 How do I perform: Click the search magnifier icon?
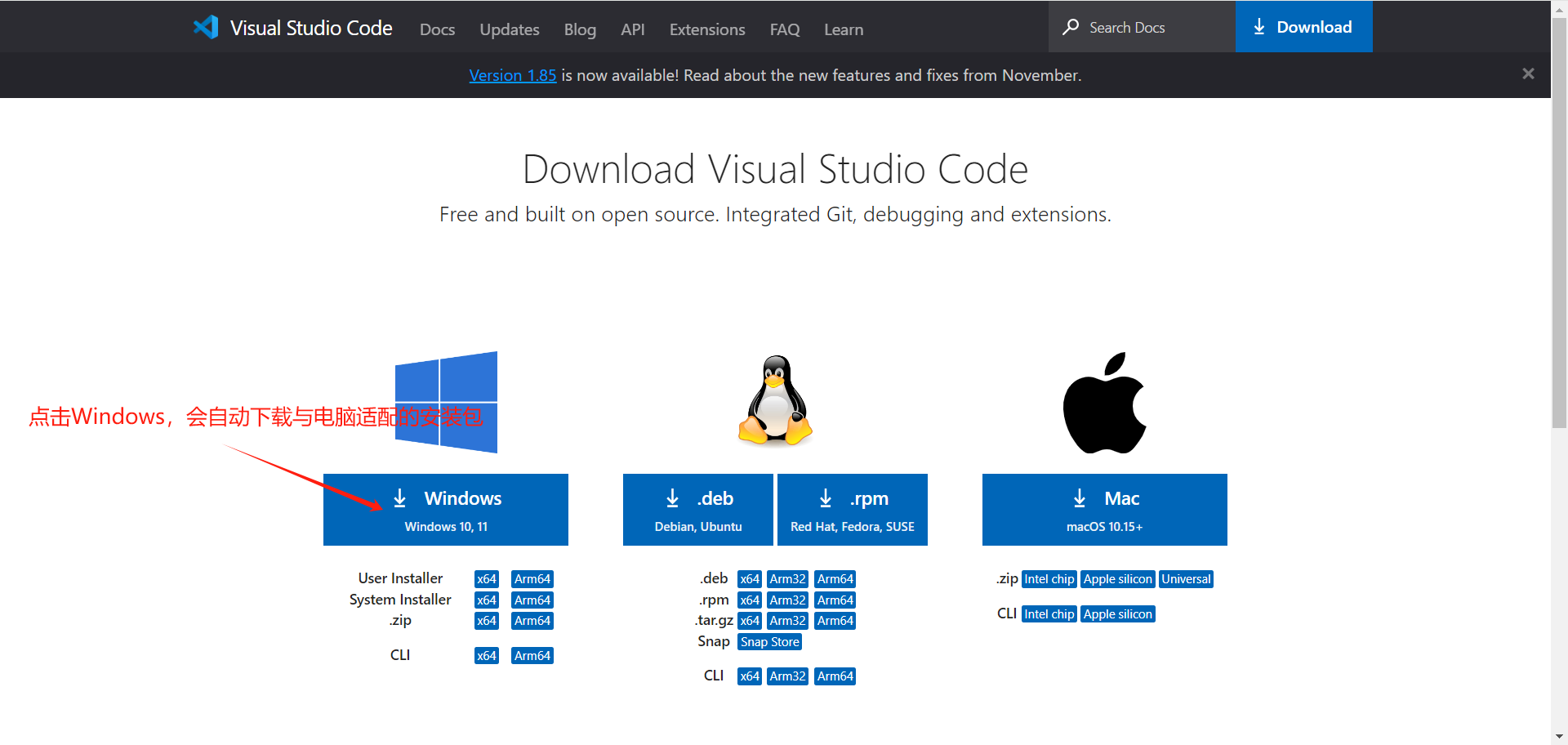(x=1071, y=27)
